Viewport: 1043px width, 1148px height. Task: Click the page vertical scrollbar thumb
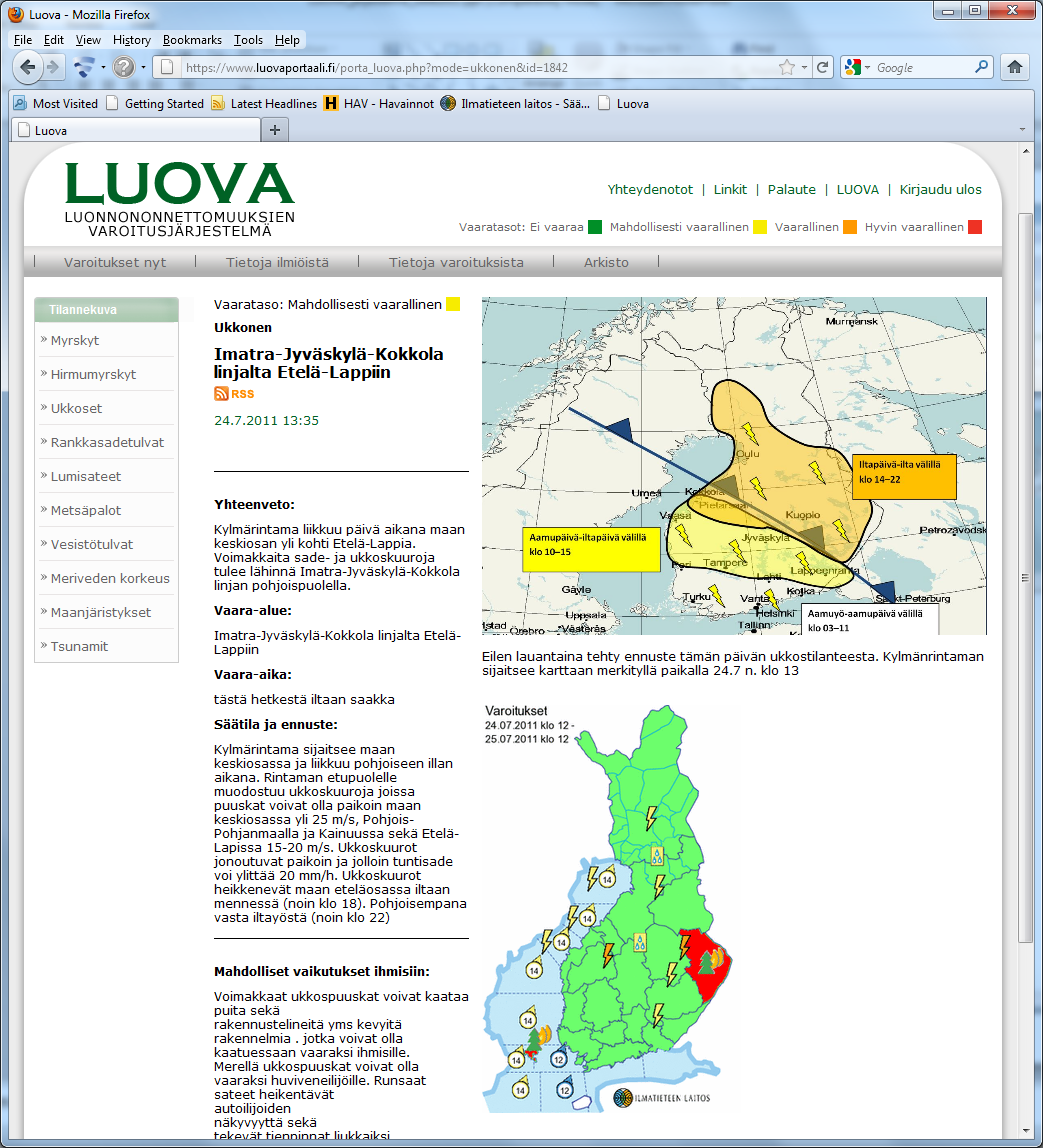[x=1025, y=577]
